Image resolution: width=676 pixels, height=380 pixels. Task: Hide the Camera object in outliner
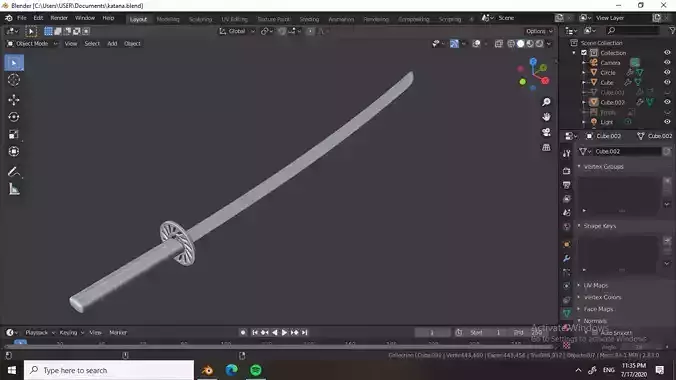pyautogui.click(x=667, y=63)
